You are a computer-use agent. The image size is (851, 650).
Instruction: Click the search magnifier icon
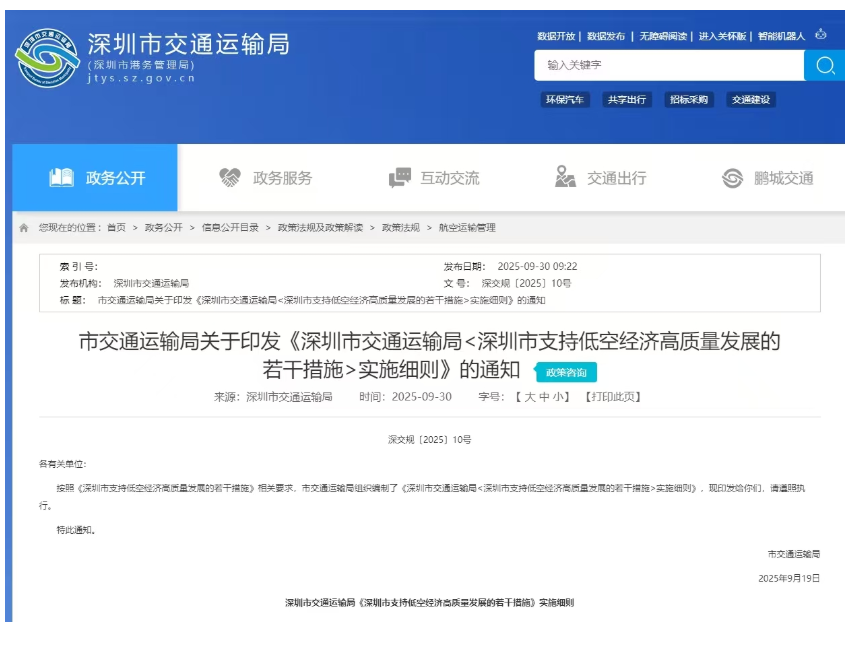pos(824,66)
